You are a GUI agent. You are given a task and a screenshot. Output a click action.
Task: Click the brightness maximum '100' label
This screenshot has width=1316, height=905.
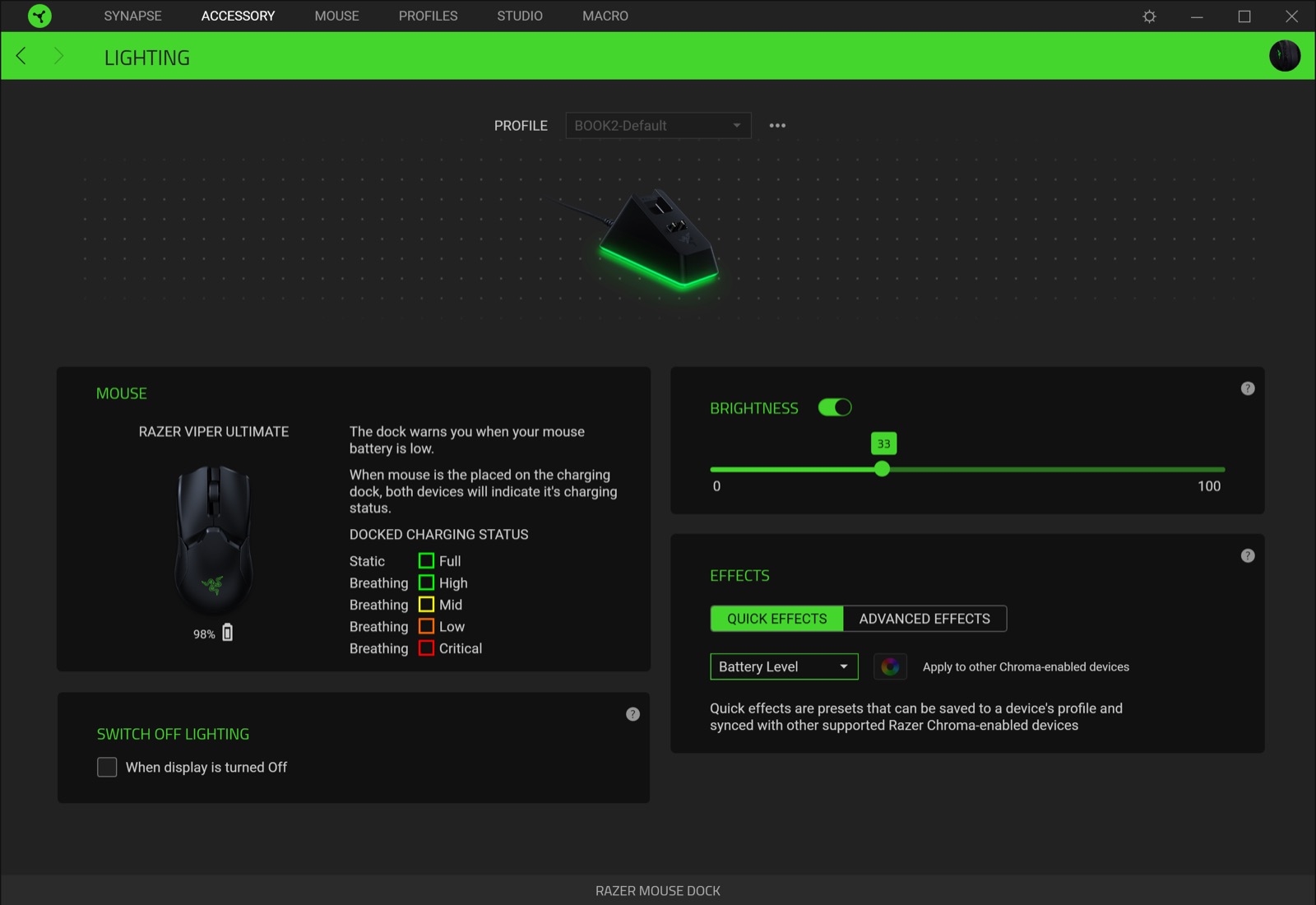coord(1209,486)
